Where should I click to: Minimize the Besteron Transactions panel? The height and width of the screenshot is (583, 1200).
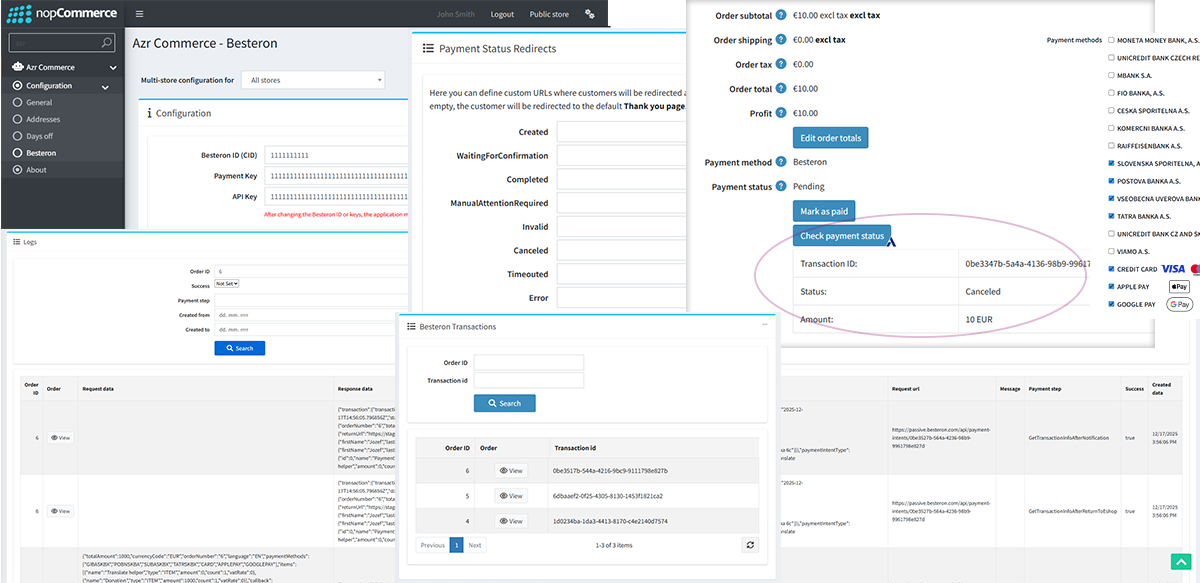coord(765,326)
